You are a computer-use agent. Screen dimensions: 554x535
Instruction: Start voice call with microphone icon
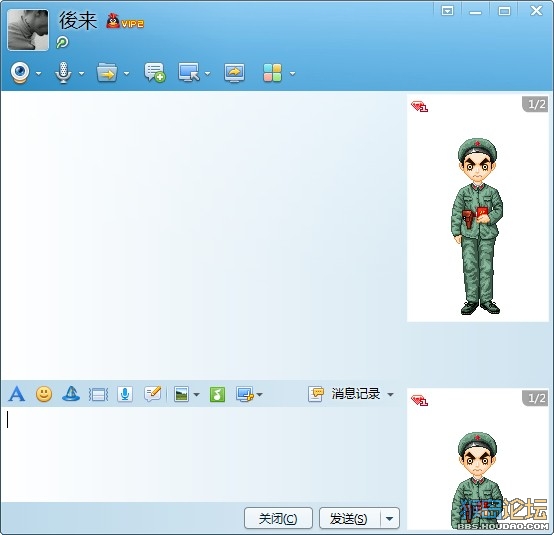(63, 72)
